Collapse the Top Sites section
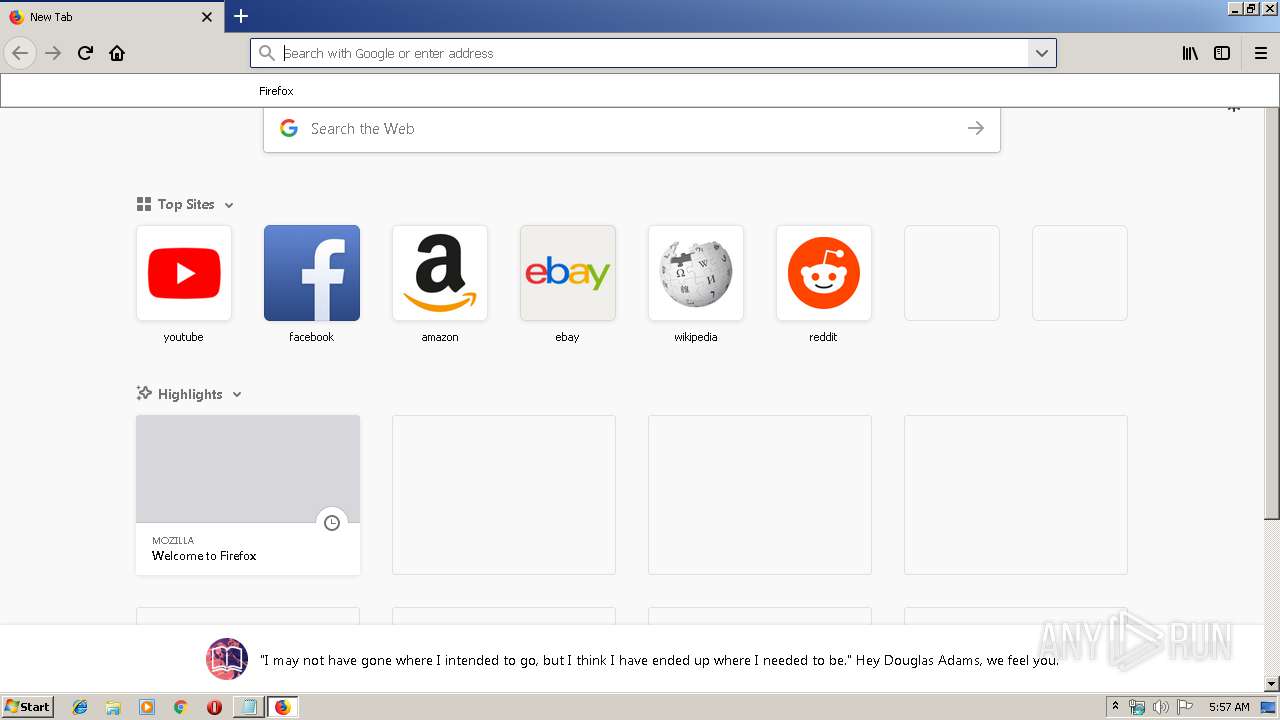Viewport: 1280px width, 720px height. [x=229, y=205]
